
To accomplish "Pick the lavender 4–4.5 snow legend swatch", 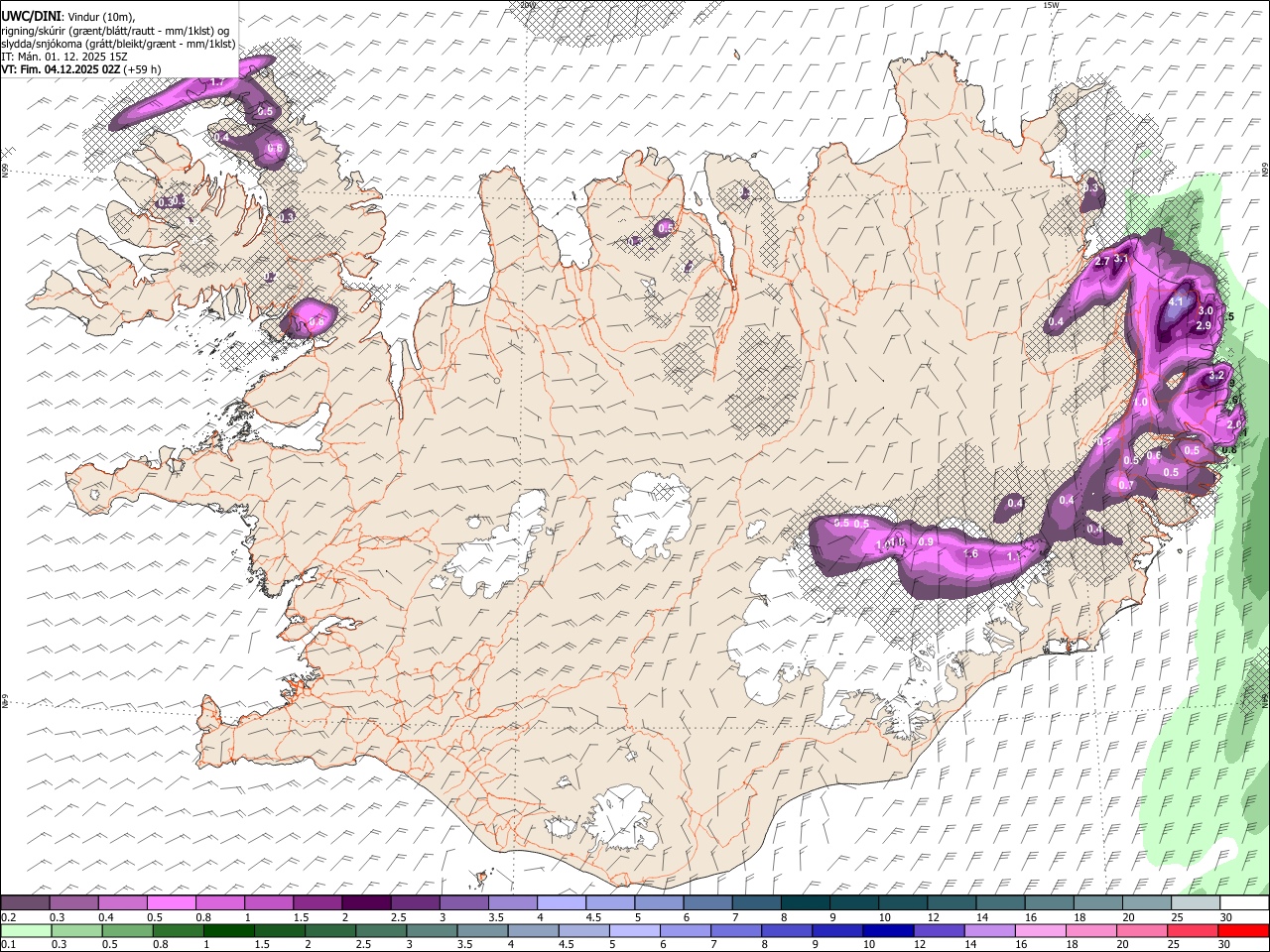I will tap(561, 902).
